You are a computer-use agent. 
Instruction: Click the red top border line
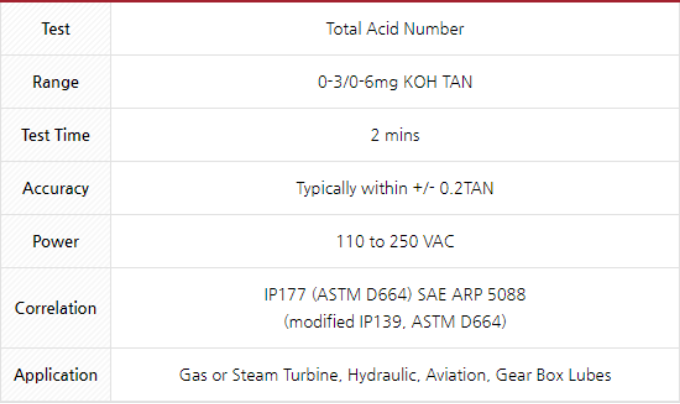(340, 1)
